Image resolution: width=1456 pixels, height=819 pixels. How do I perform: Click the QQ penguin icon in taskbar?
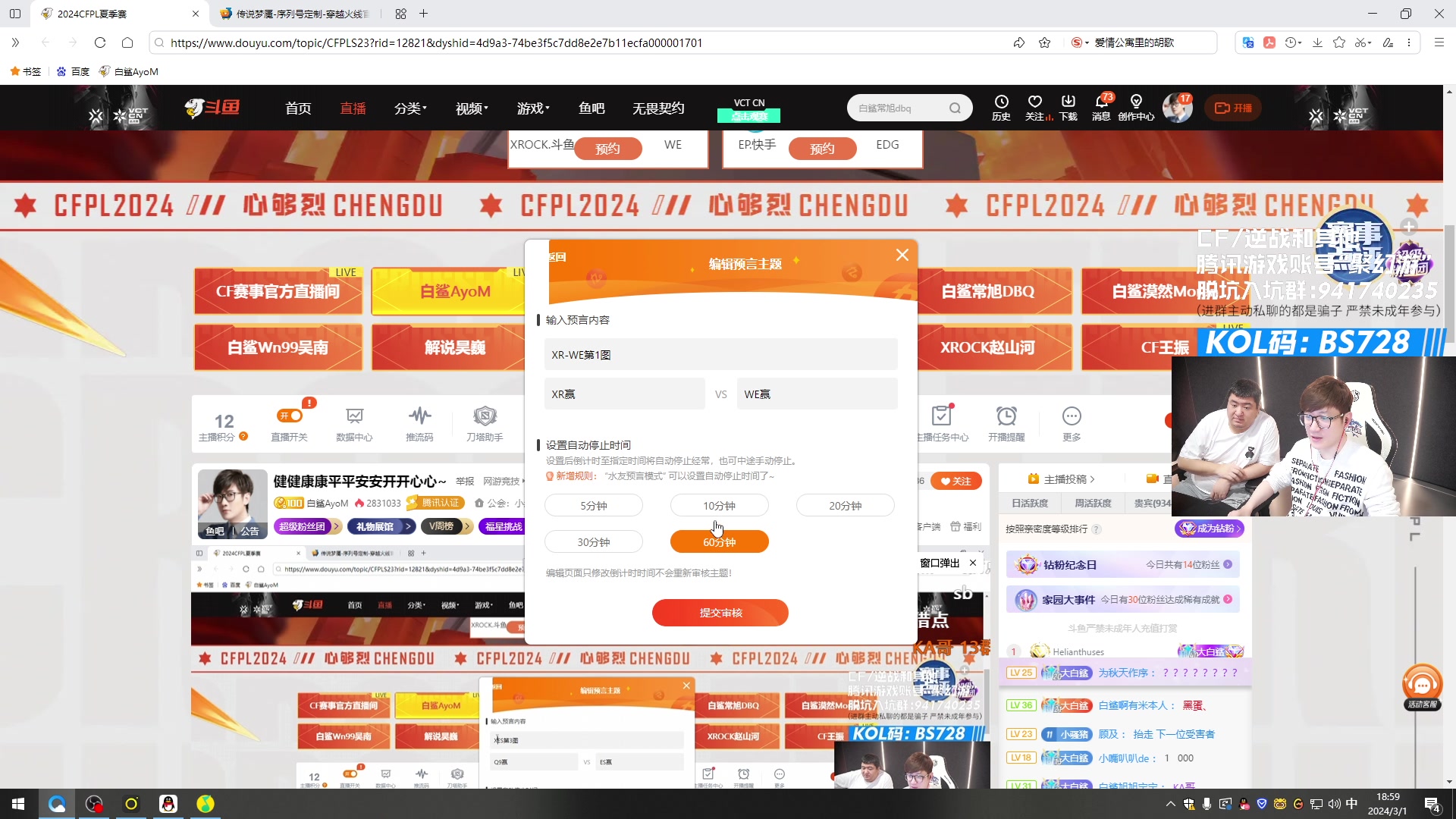pyautogui.click(x=168, y=804)
